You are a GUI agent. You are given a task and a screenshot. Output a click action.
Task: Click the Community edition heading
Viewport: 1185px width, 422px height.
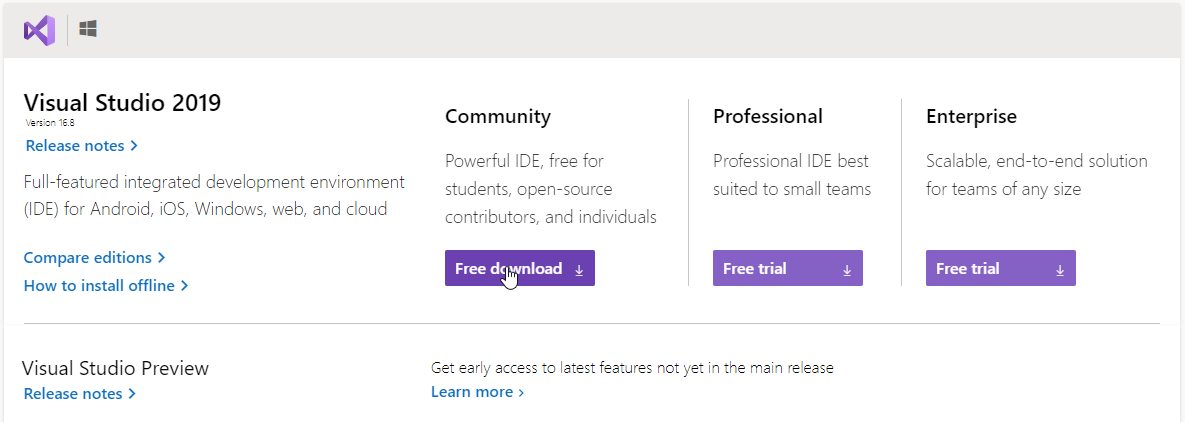click(498, 116)
